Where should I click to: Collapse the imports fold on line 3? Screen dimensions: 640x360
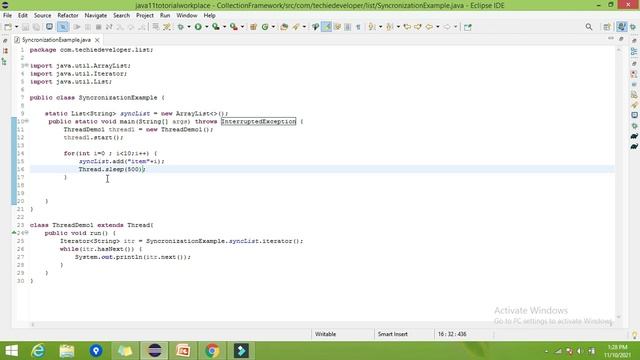coord(27,65)
